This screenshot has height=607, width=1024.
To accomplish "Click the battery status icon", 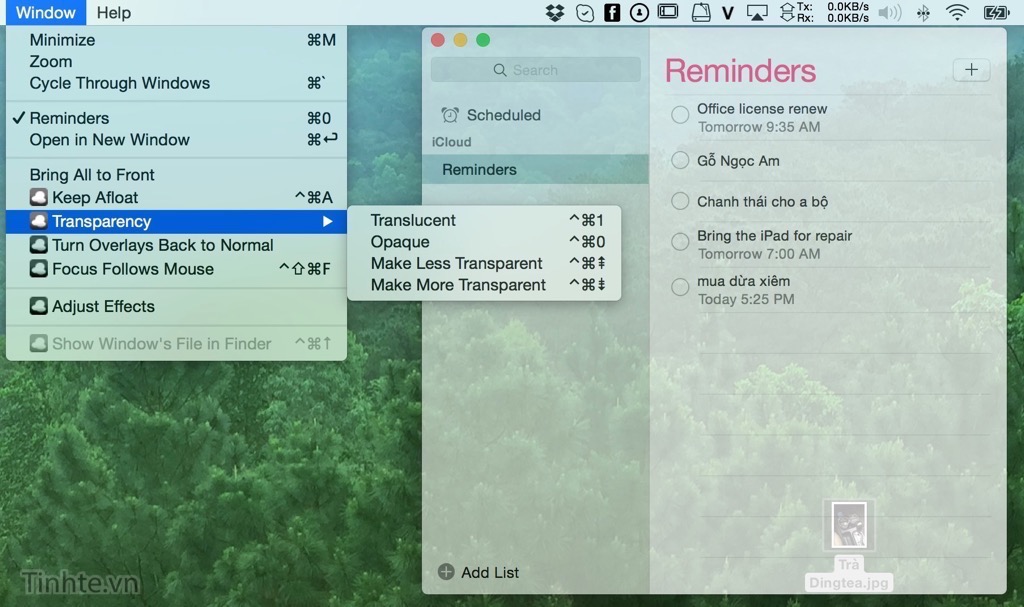I will click(996, 13).
